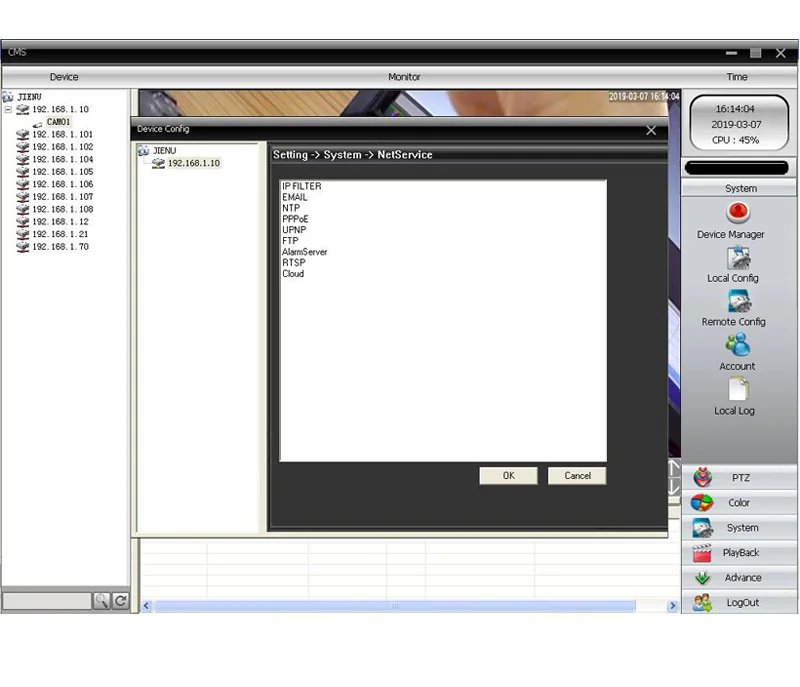Click the LogOut button
Viewport: 800px width, 687px height.
coord(739,602)
